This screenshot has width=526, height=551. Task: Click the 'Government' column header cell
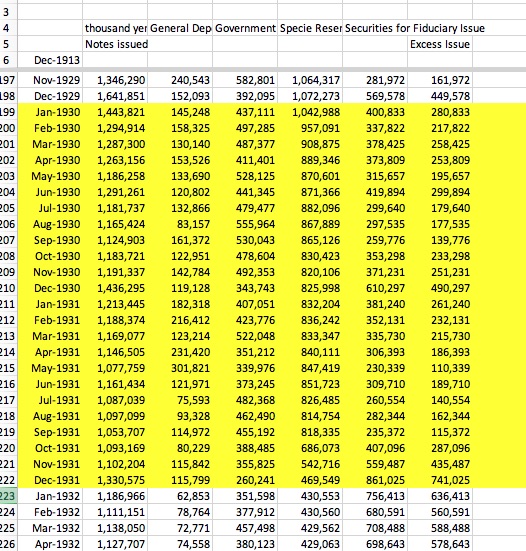pos(245,28)
